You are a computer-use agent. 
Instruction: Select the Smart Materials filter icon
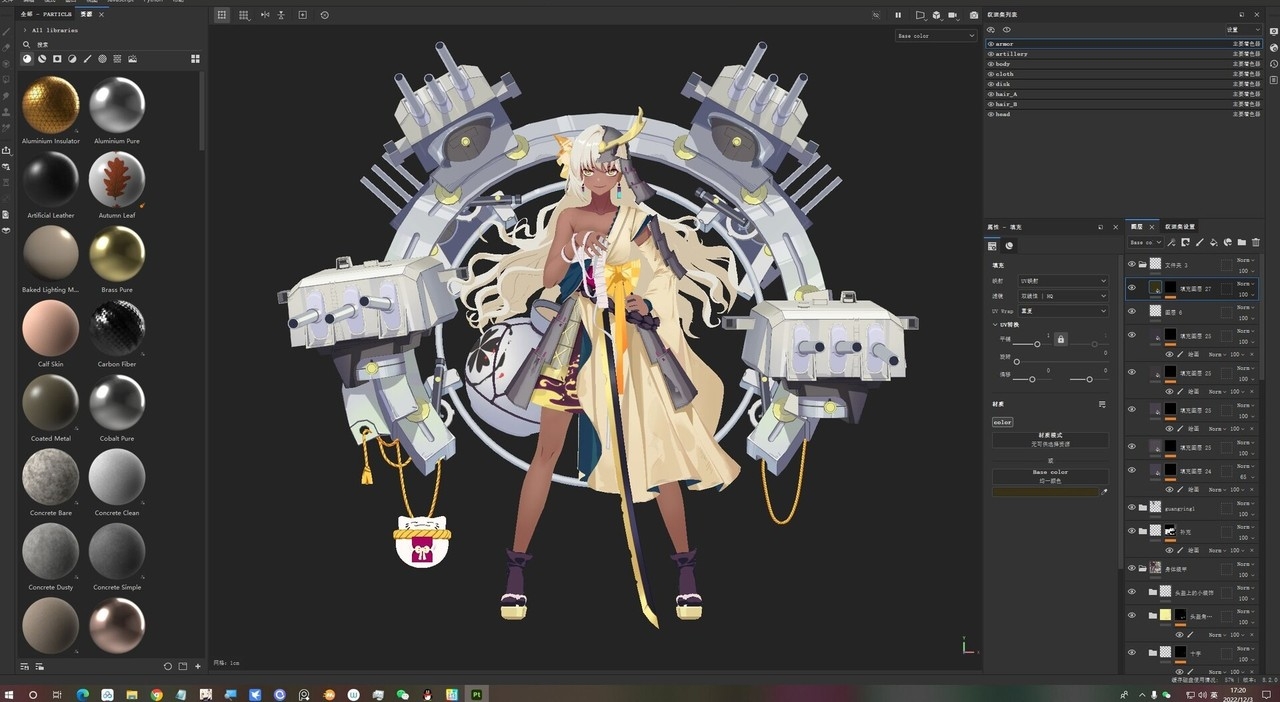pyautogui.click(x=42, y=59)
